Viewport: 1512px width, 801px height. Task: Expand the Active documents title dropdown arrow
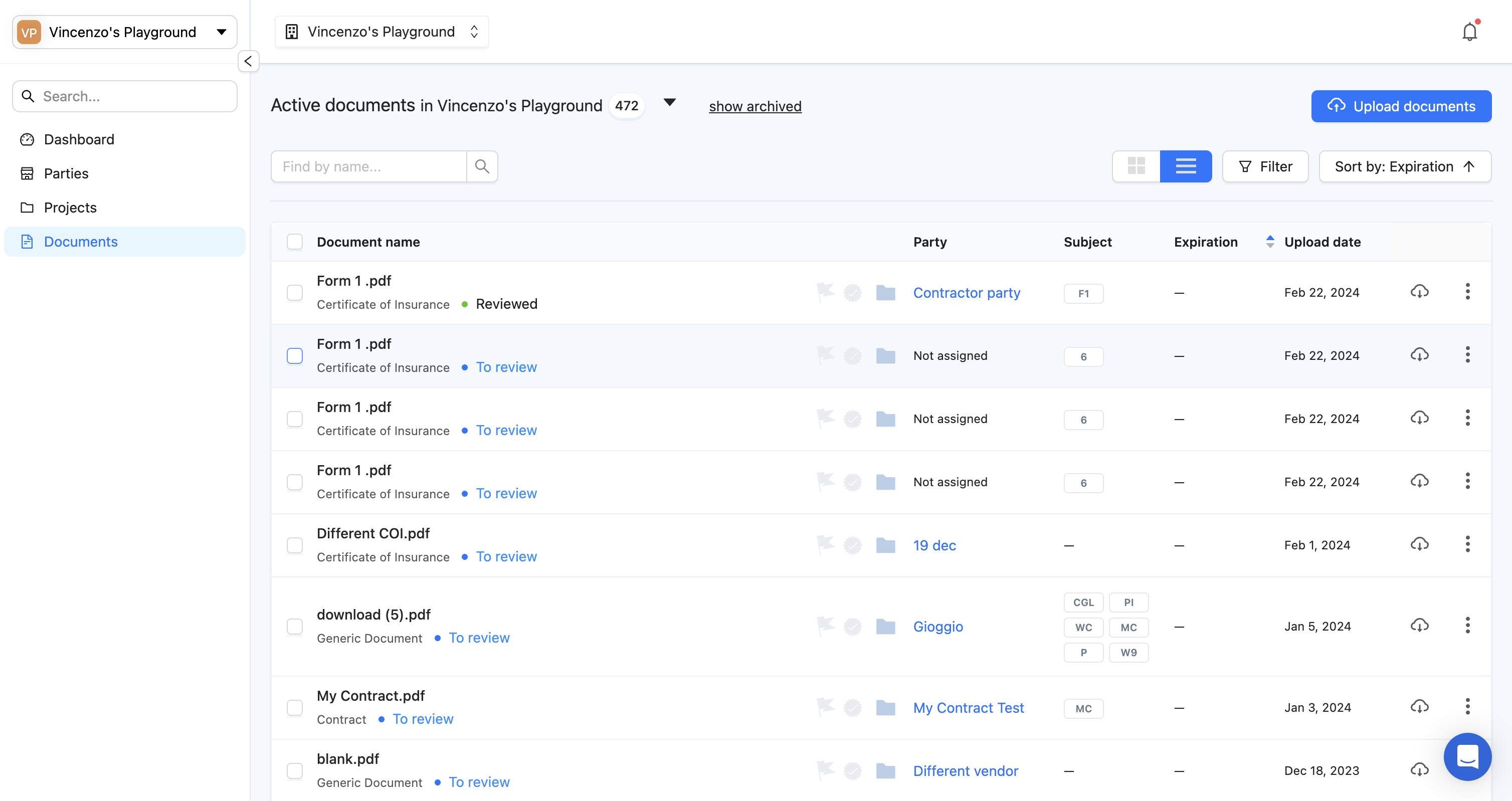click(x=669, y=103)
